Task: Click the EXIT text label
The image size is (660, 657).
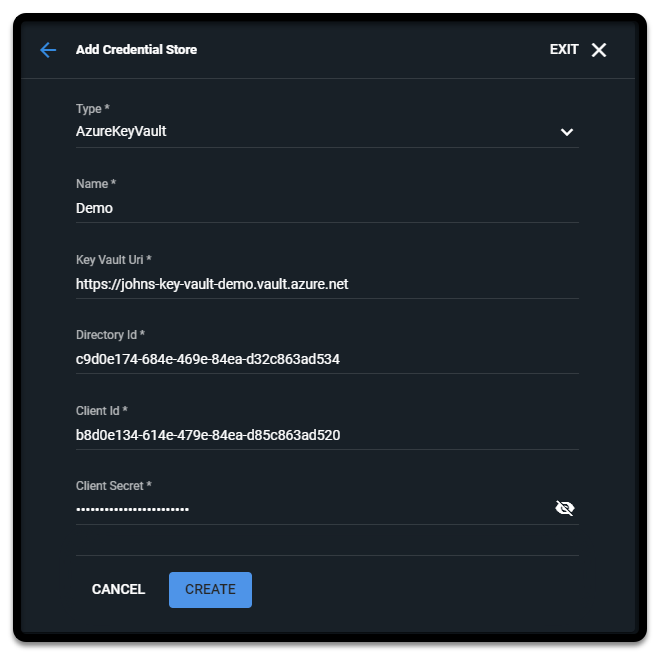Action: tap(564, 50)
